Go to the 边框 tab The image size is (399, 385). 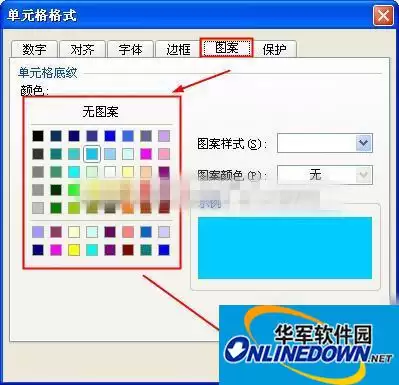pyautogui.click(x=178, y=49)
